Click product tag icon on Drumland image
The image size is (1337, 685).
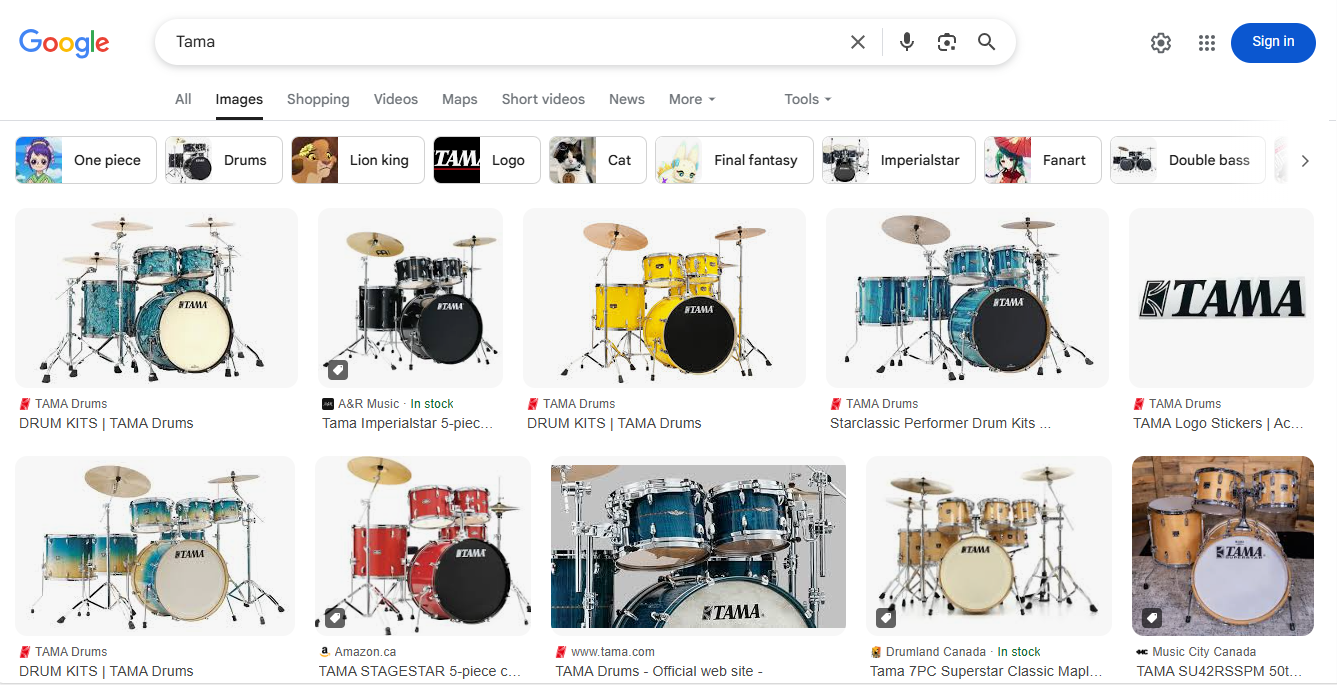pos(885,618)
